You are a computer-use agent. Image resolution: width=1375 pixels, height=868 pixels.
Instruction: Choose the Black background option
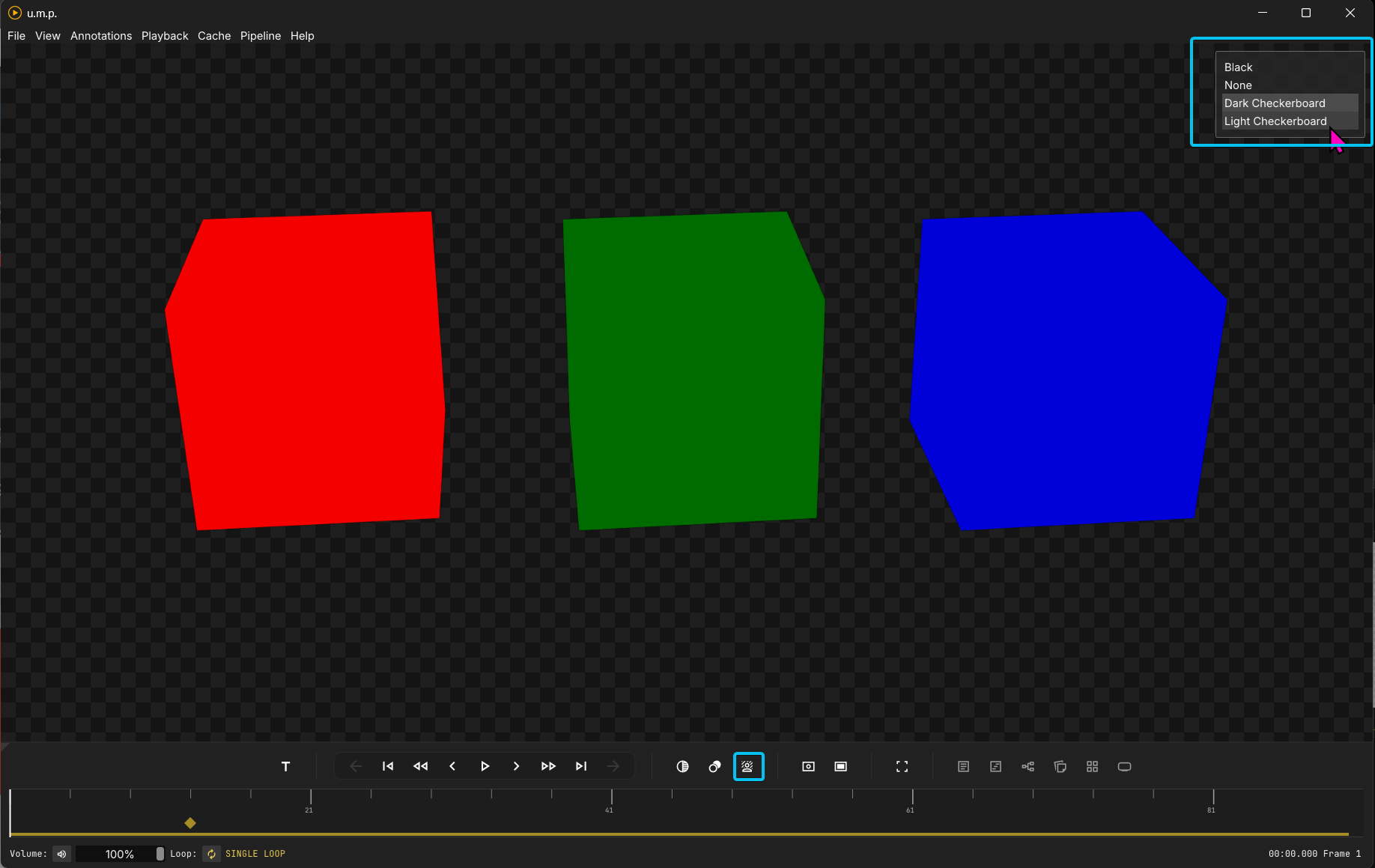point(1238,67)
